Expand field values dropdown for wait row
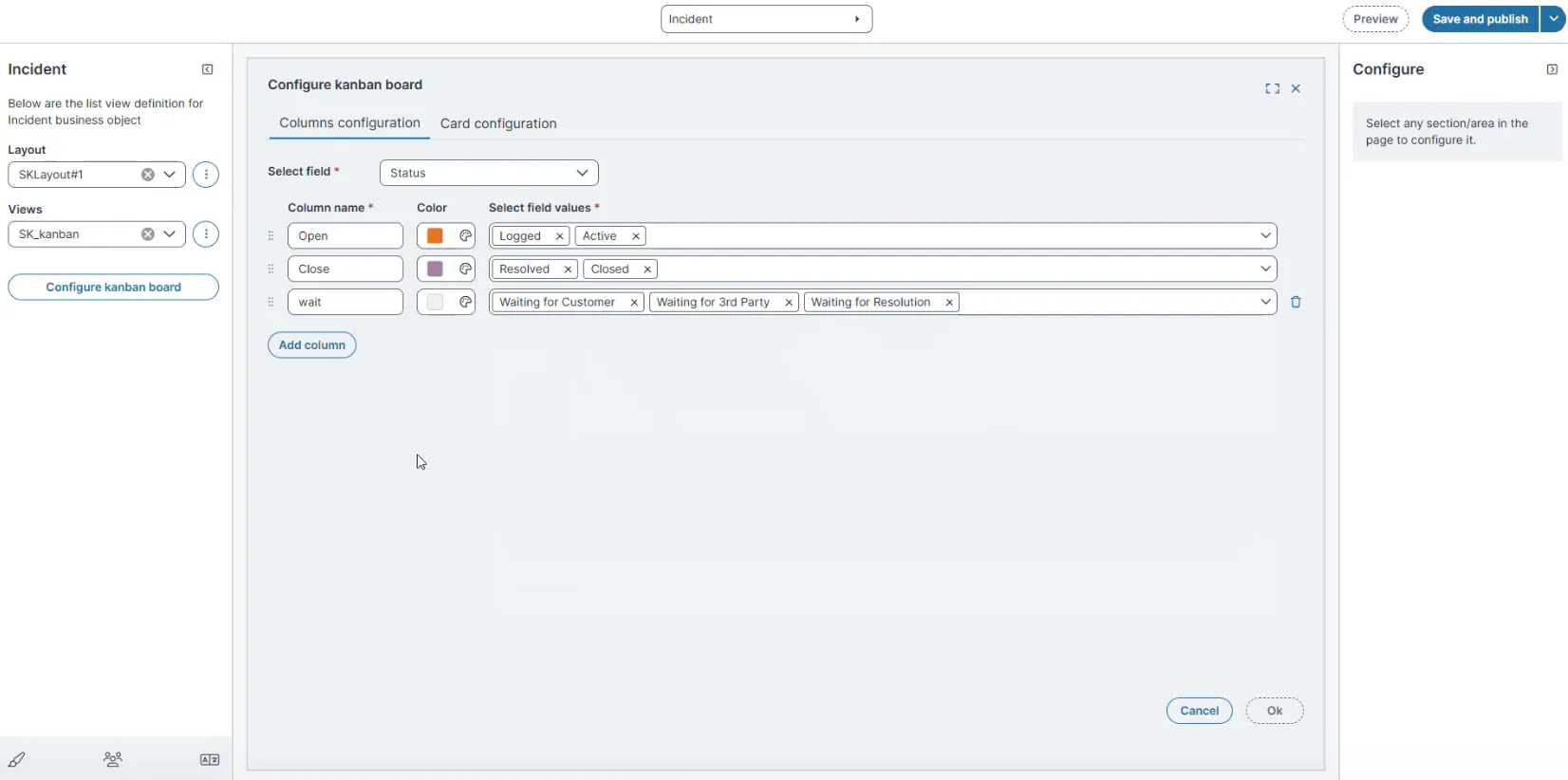Screen dimensions: 1568x780 point(1265,302)
